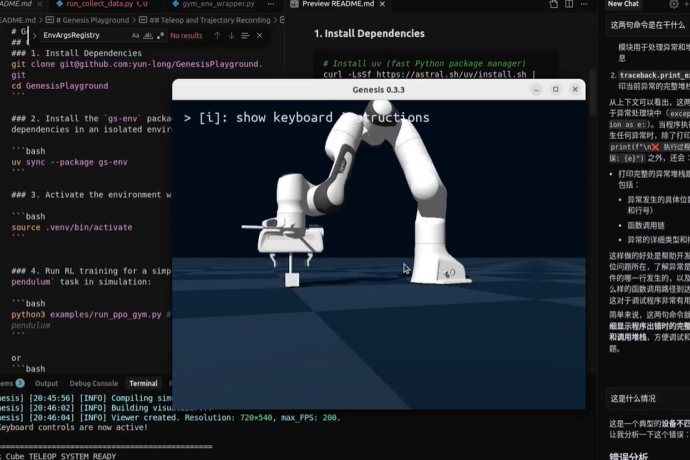Screen dimensions: 690x460
Task: Toggle regular expression search option
Action: (160, 36)
